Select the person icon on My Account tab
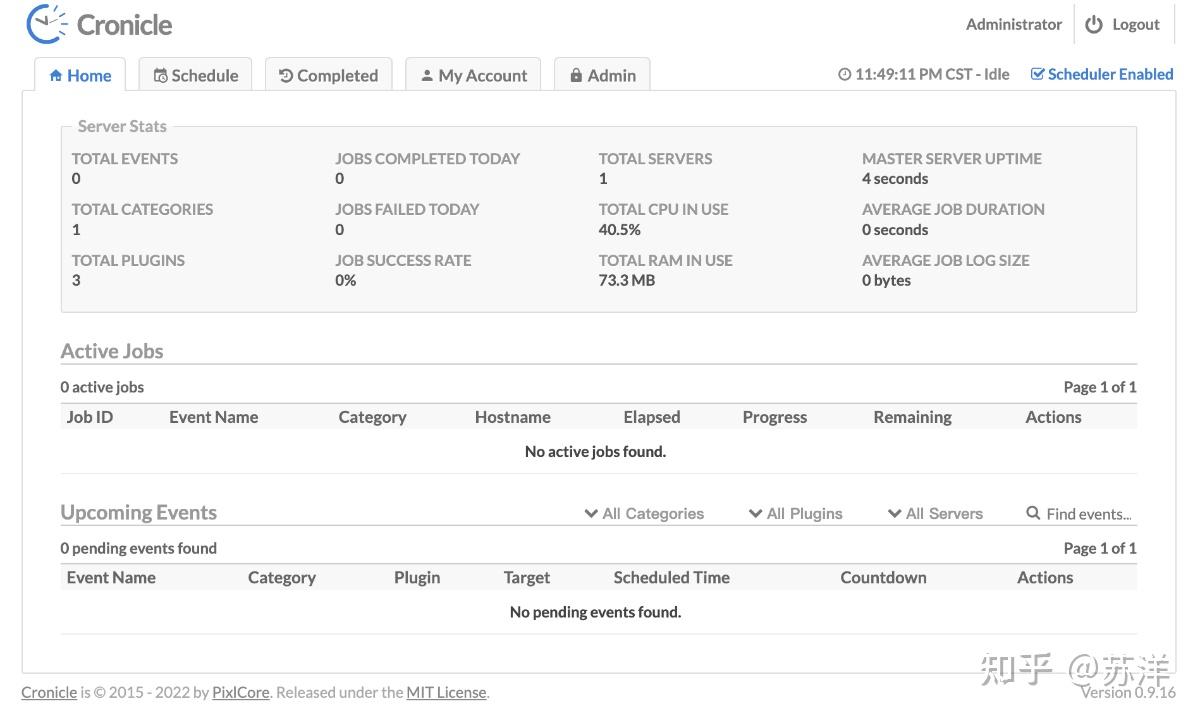Viewport: 1200px width, 718px height. click(x=428, y=75)
